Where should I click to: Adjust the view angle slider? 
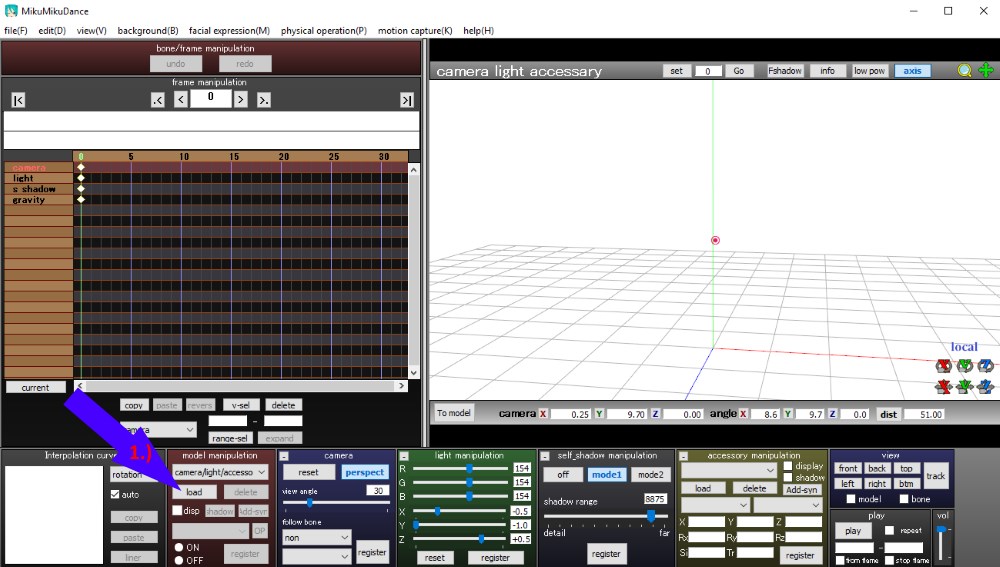[x=309, y=503]
